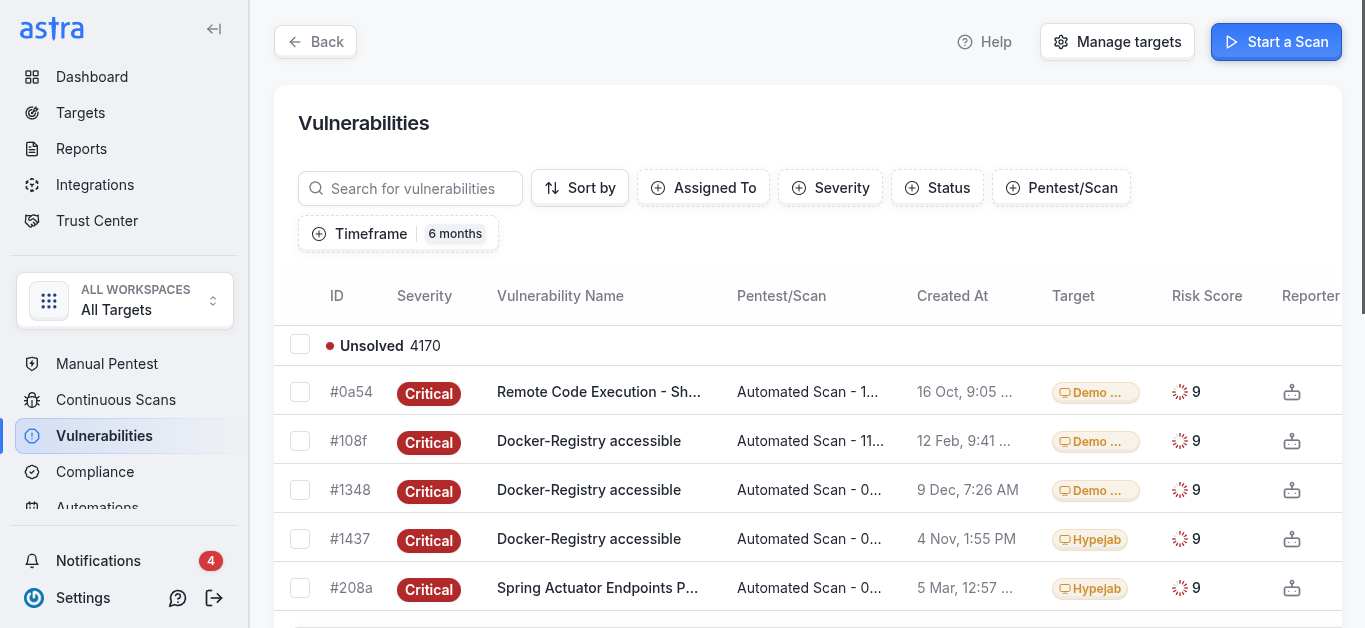Image resolution: width=1365 pixels, height=628 pixels.
Task: Add a Pentest/Scan filter
Action: pos(1061,188)
